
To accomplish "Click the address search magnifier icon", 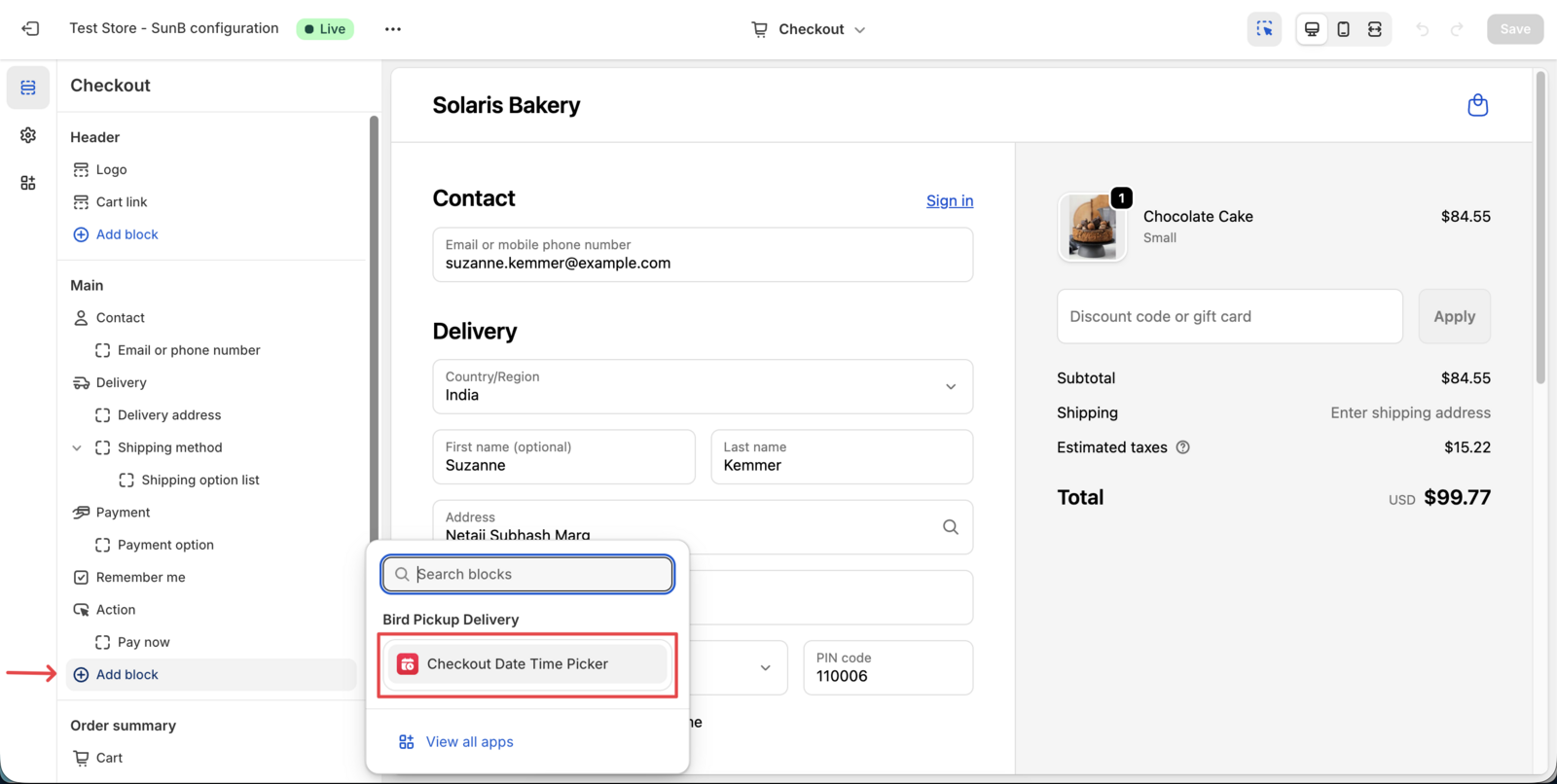I will tap(951, 527).
